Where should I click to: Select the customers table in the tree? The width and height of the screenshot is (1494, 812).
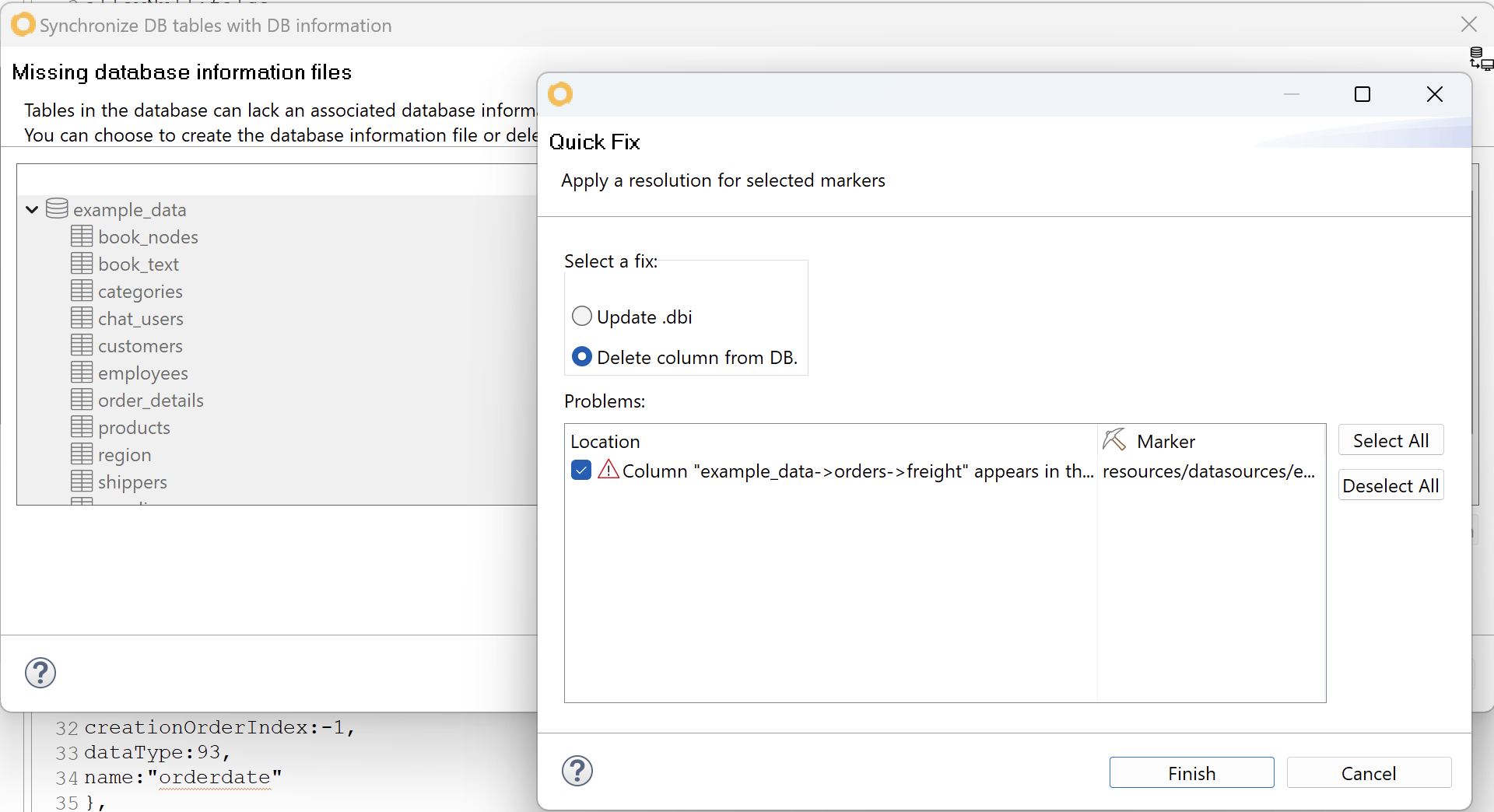pos(140,346)
